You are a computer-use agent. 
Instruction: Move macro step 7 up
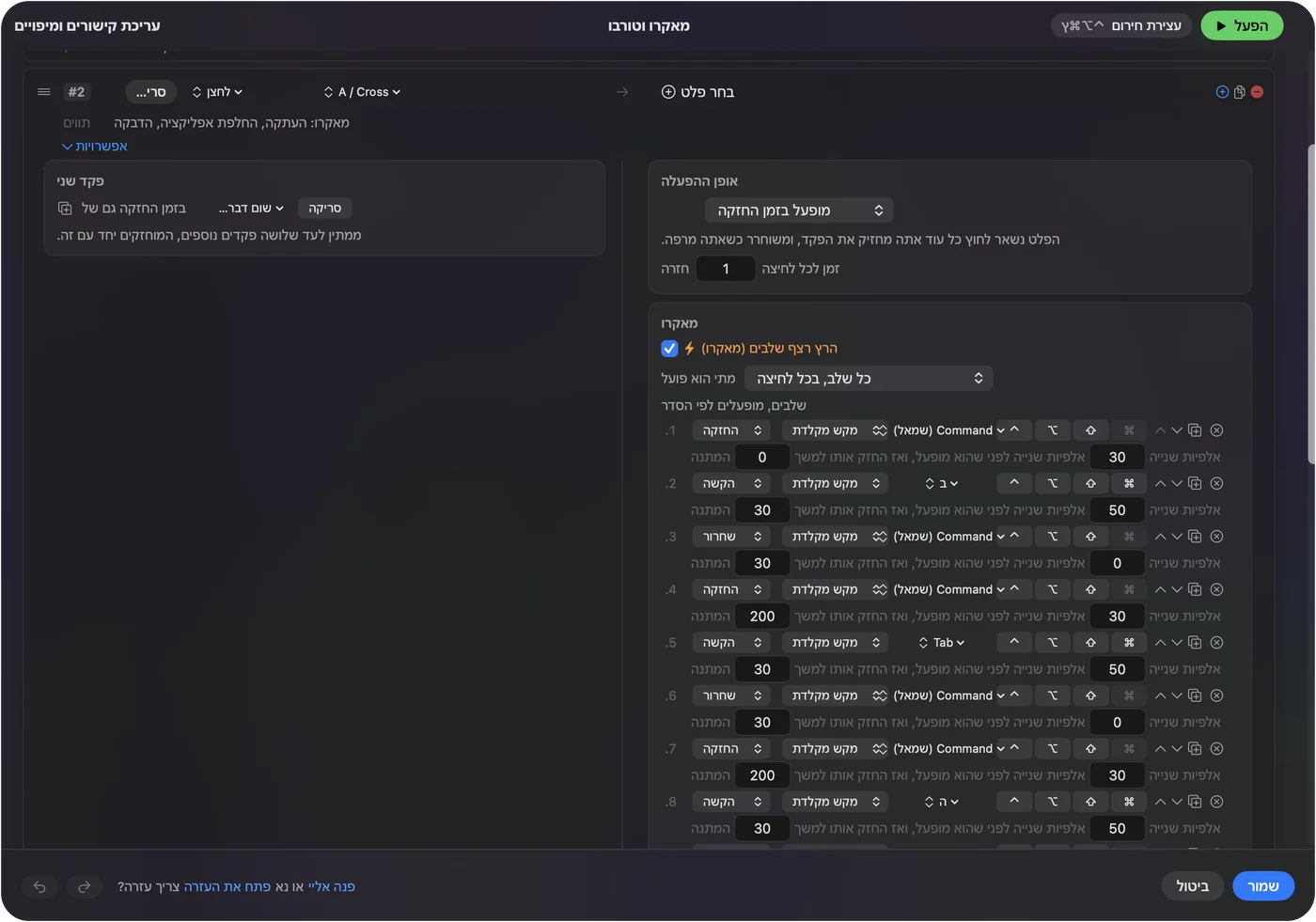tap(1160, 749)
